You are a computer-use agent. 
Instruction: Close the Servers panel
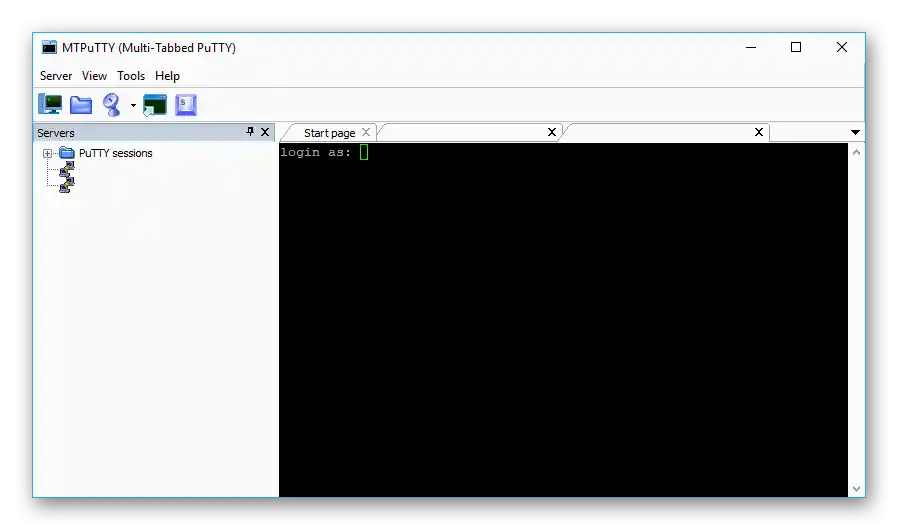pyautogui.click(x=265, y=132)
